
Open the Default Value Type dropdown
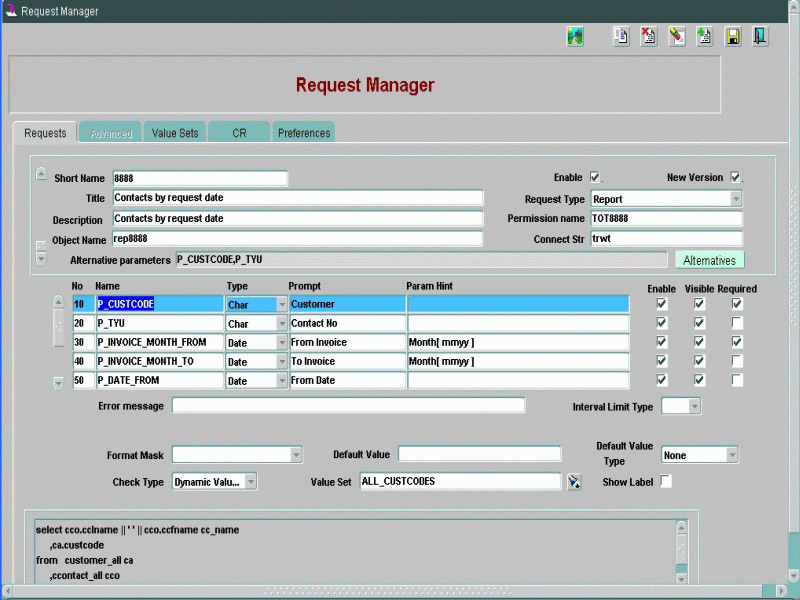731,455
